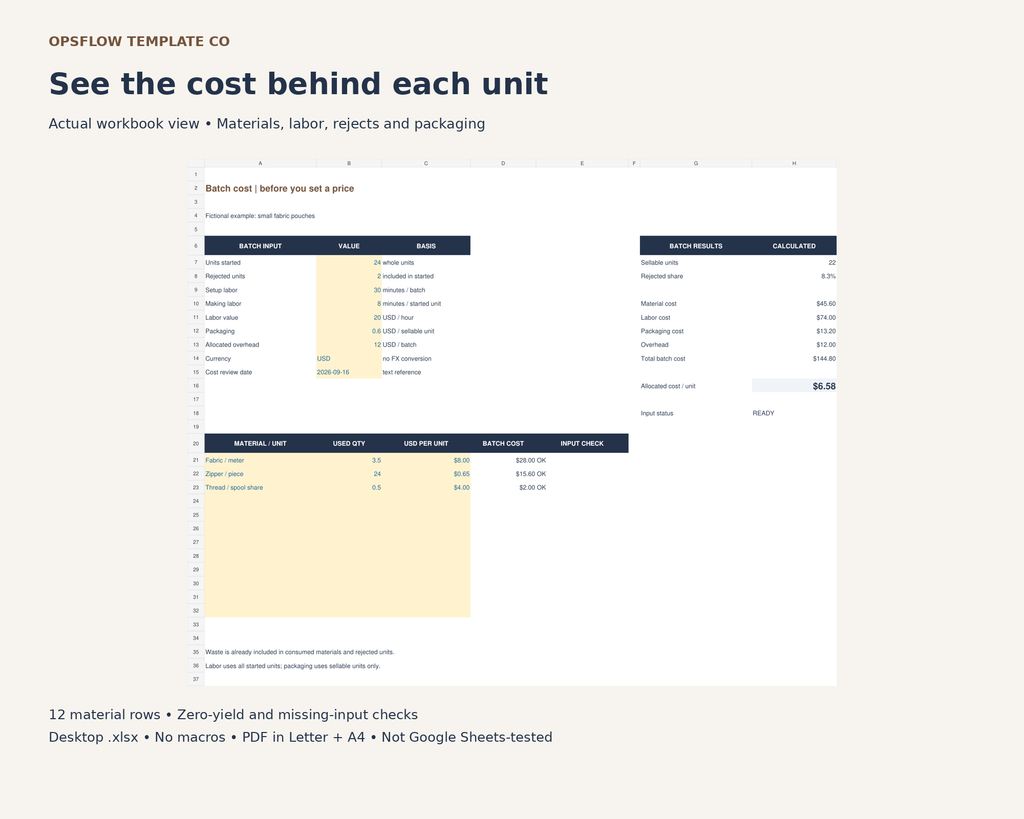This screenshot has width=1024, height=819.
Task: Select the 'Fabric / meter' material cell
Action: (x=260, y=460)
